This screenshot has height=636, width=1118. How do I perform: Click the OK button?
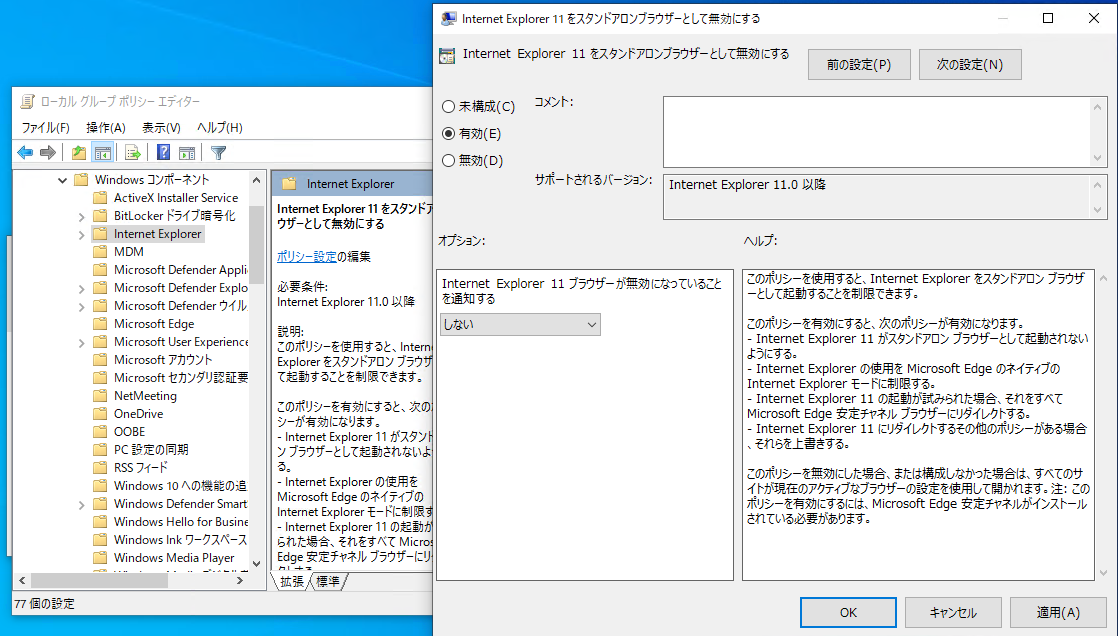coord(848,612)
